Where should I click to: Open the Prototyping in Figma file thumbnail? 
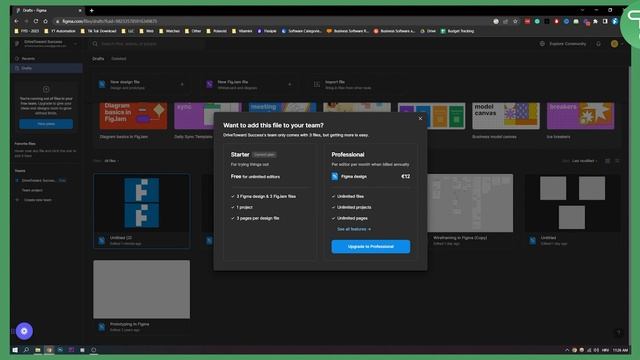142,289
